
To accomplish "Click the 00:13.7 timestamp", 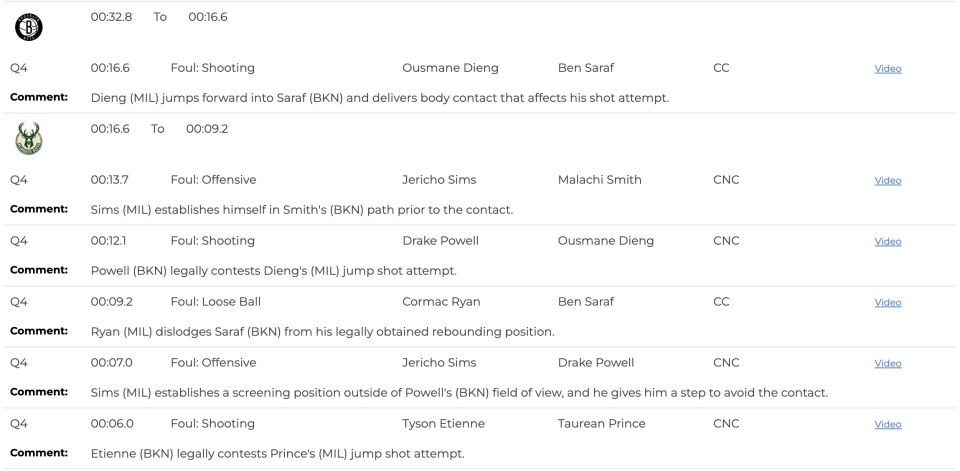I will click(109, 180).
